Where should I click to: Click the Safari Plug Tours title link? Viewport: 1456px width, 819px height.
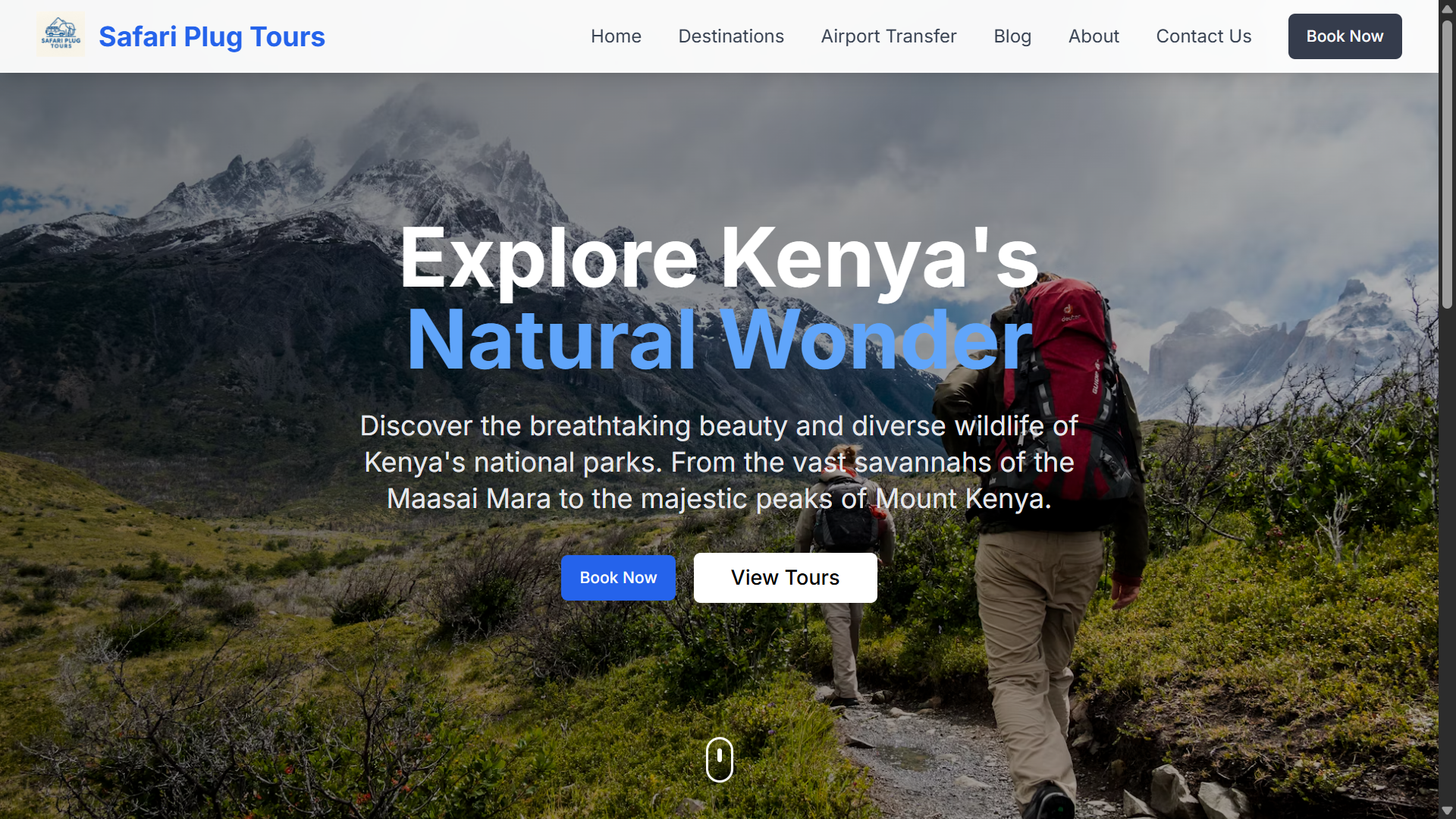212,36
